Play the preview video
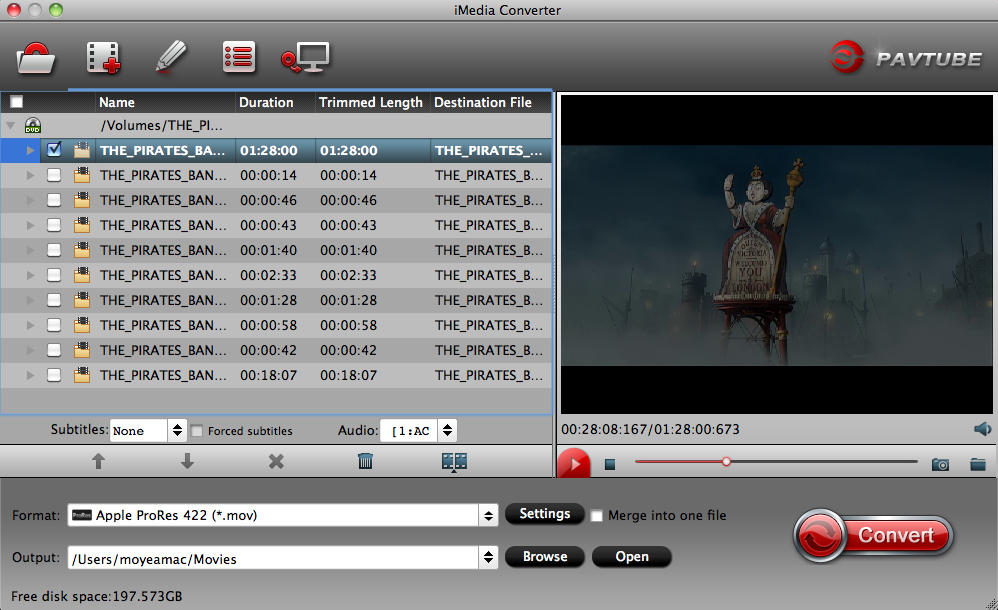 coord(573,464)
